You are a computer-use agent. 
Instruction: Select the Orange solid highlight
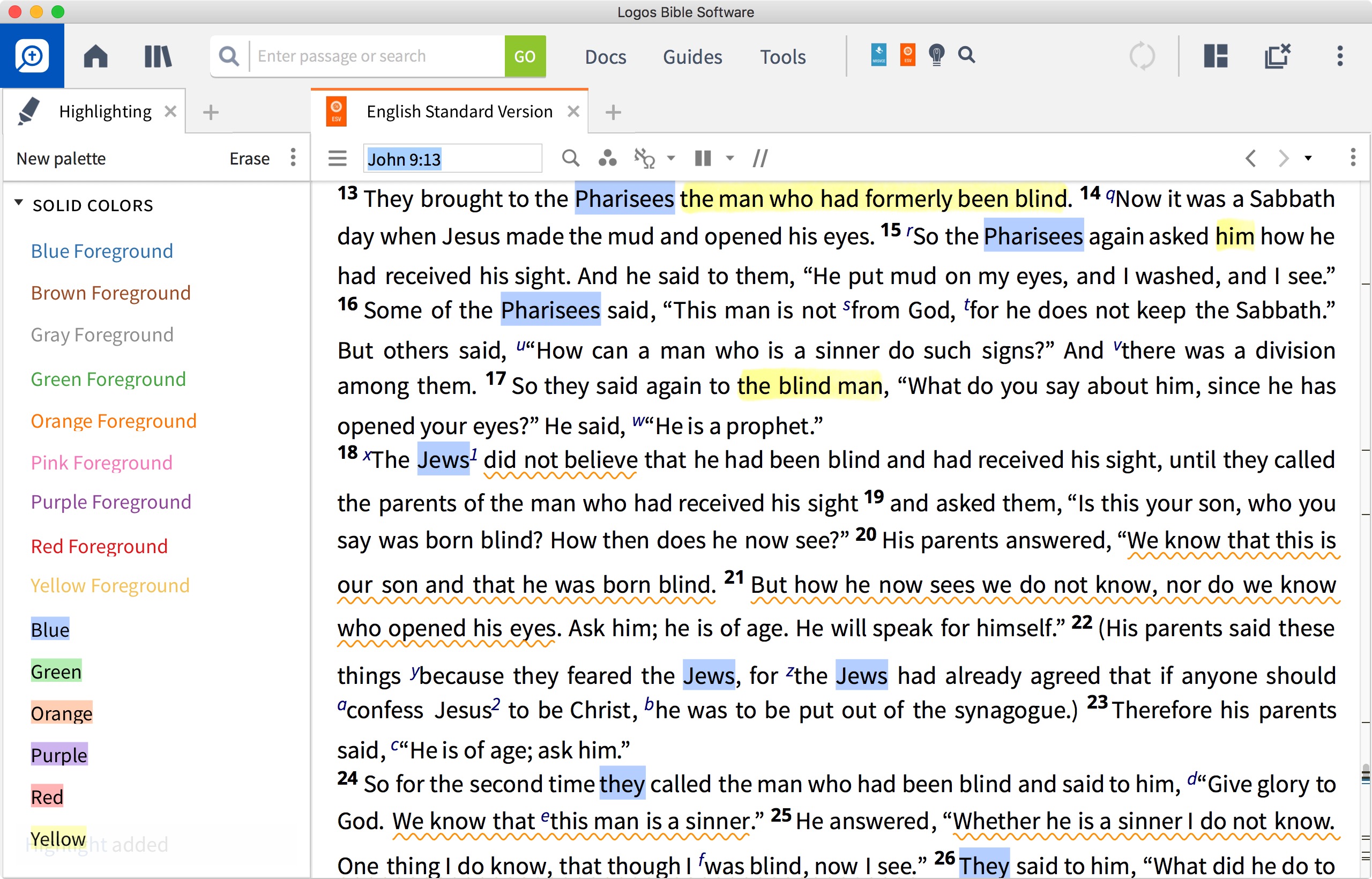click(61, 712)
